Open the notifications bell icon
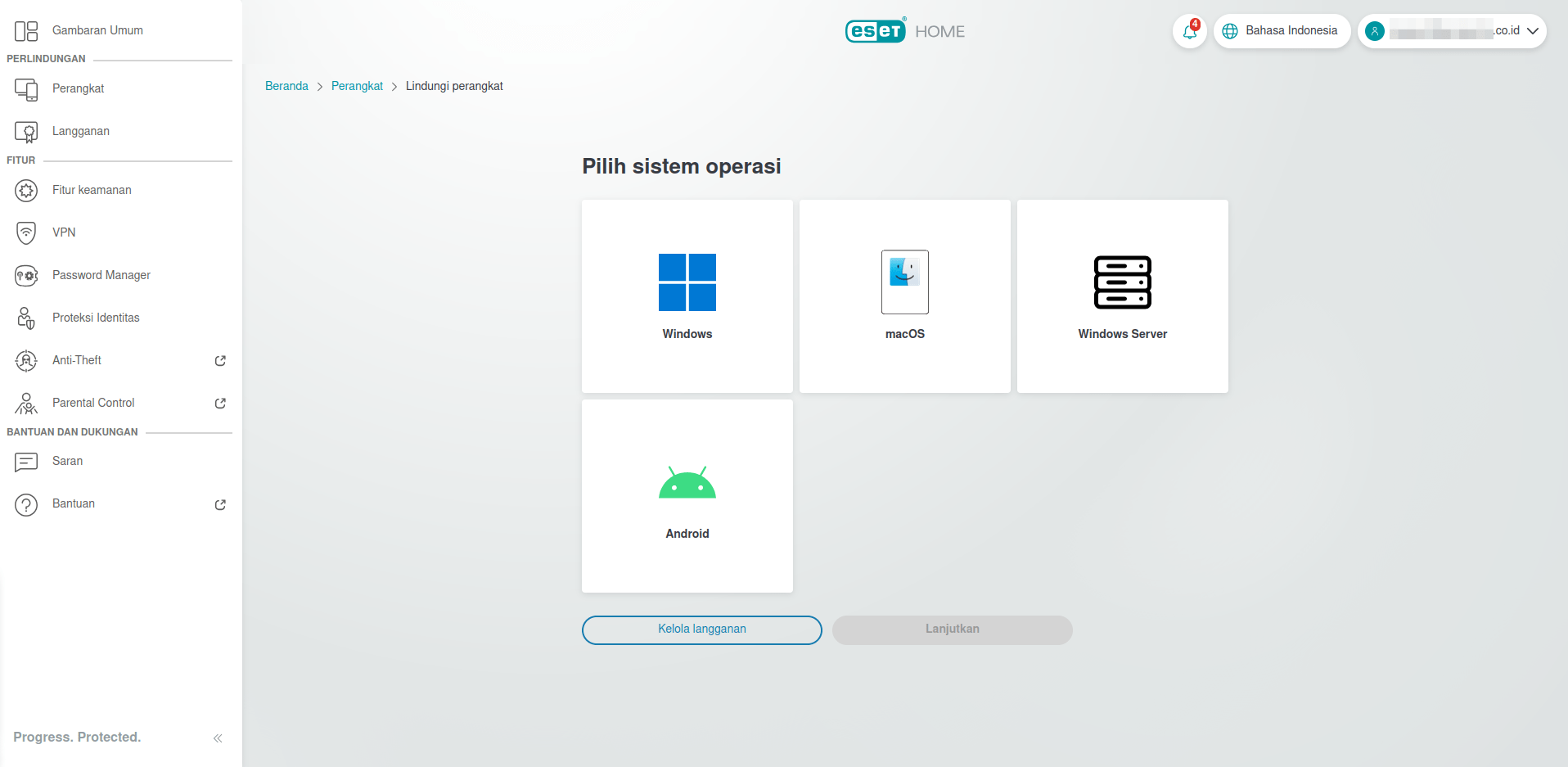 [x=1189, y=32]
